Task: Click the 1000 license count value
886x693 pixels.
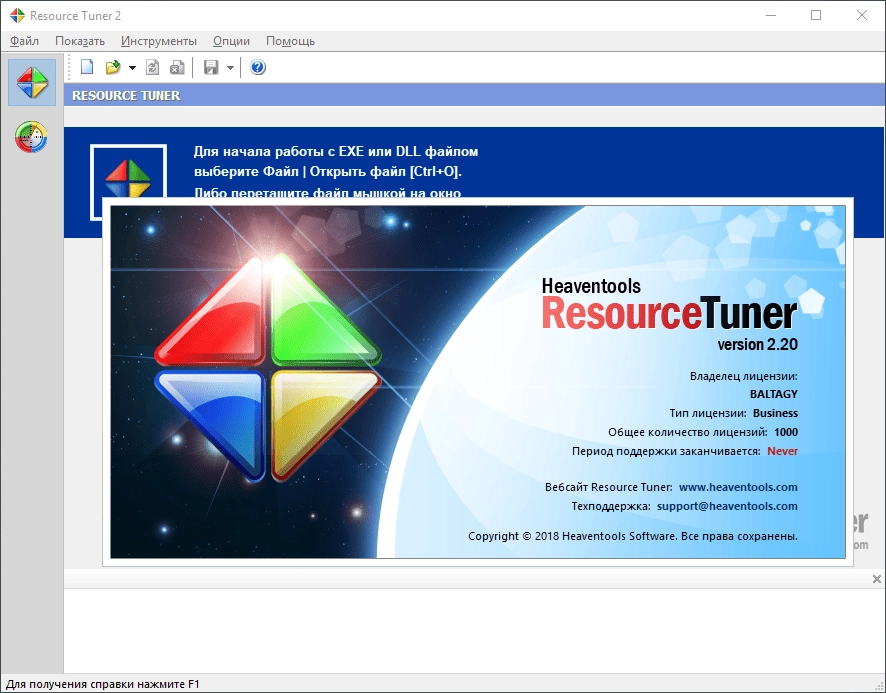Action: click(x=786, y=432)
